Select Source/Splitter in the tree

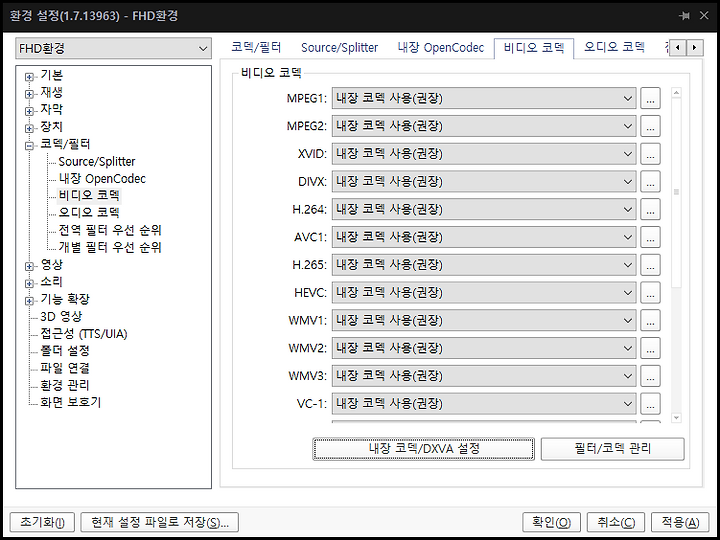[x=97, y=162]
